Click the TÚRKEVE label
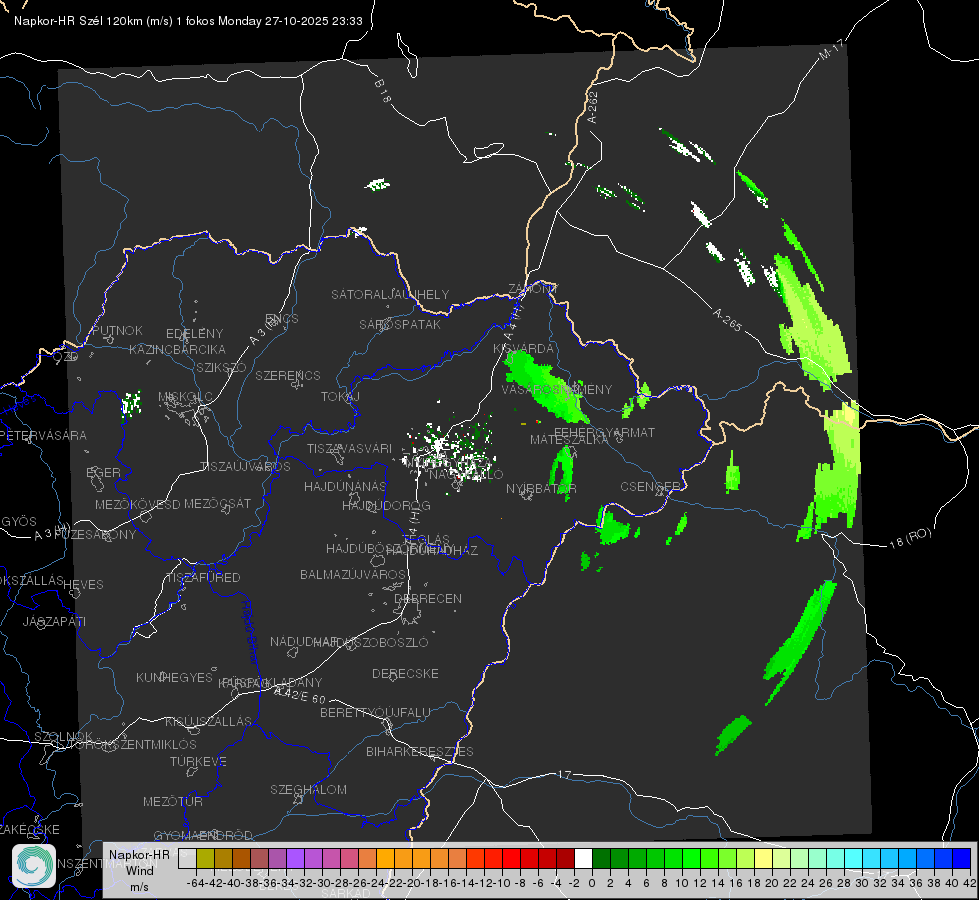Screen dimensions: 979x900 pos(198,761)
